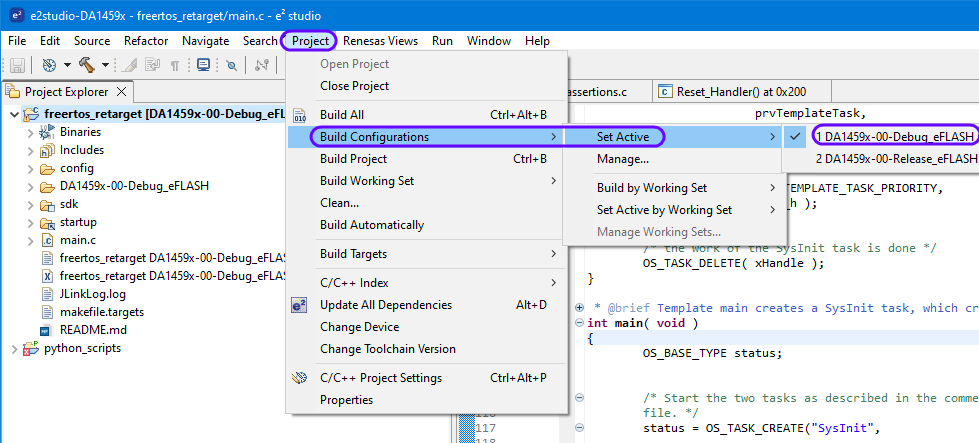Image resolution: width=979 pixels, height=443 pixels.
Task: Click the freertos_retarget project icon
Action: [32, 114]
